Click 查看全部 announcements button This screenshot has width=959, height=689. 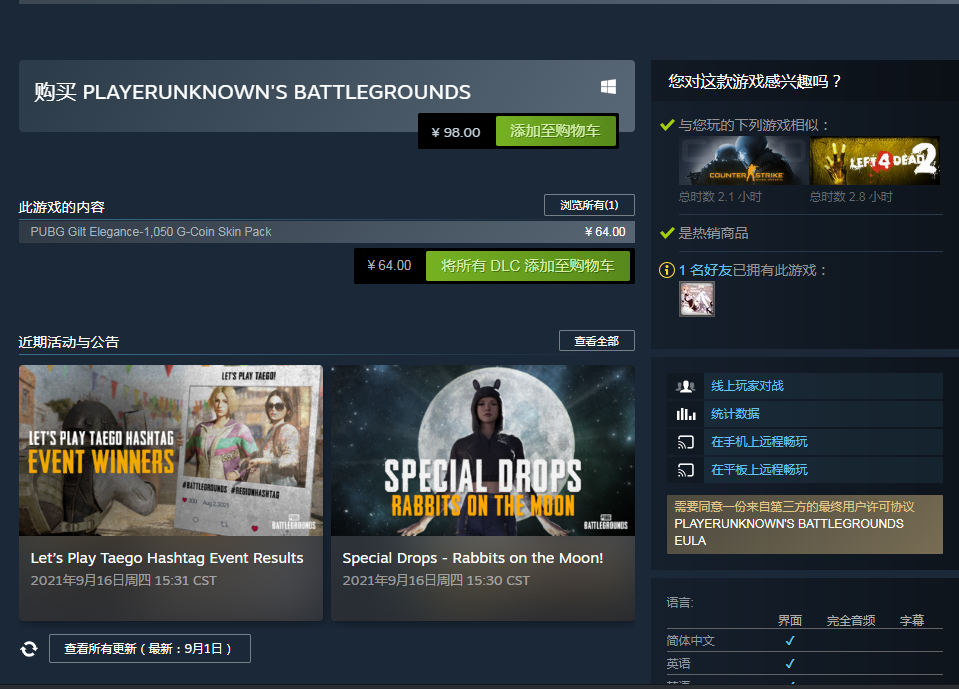596,341
